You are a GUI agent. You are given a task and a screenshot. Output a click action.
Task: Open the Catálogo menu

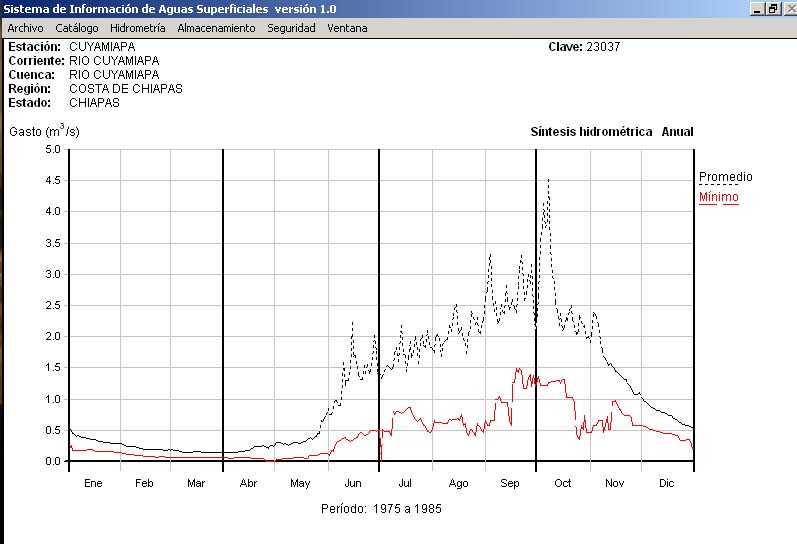(77, 28)
